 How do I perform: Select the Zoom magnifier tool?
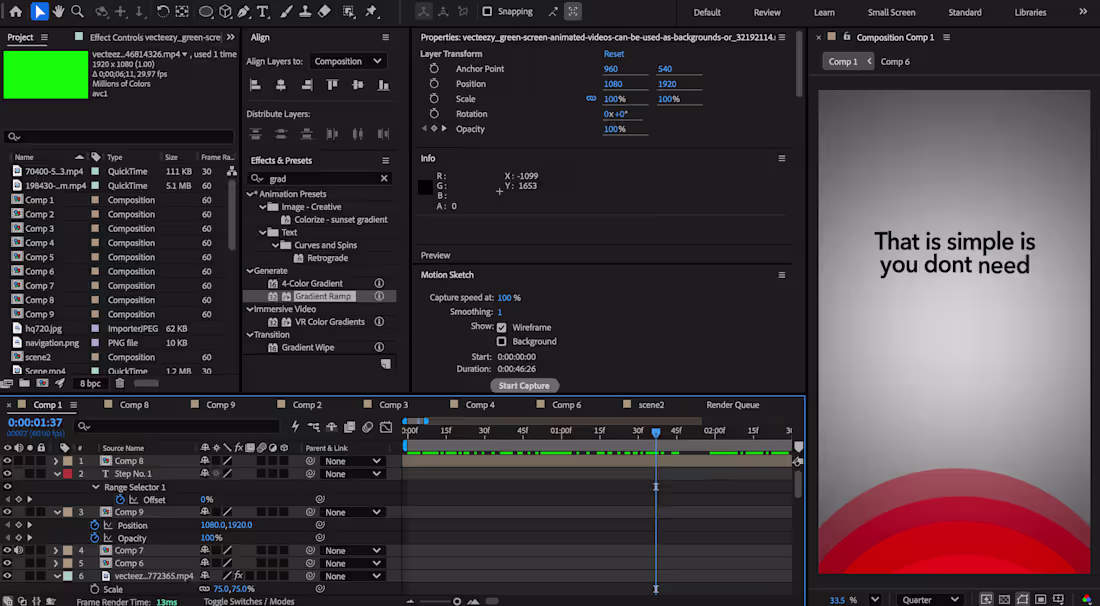[78, 11]
